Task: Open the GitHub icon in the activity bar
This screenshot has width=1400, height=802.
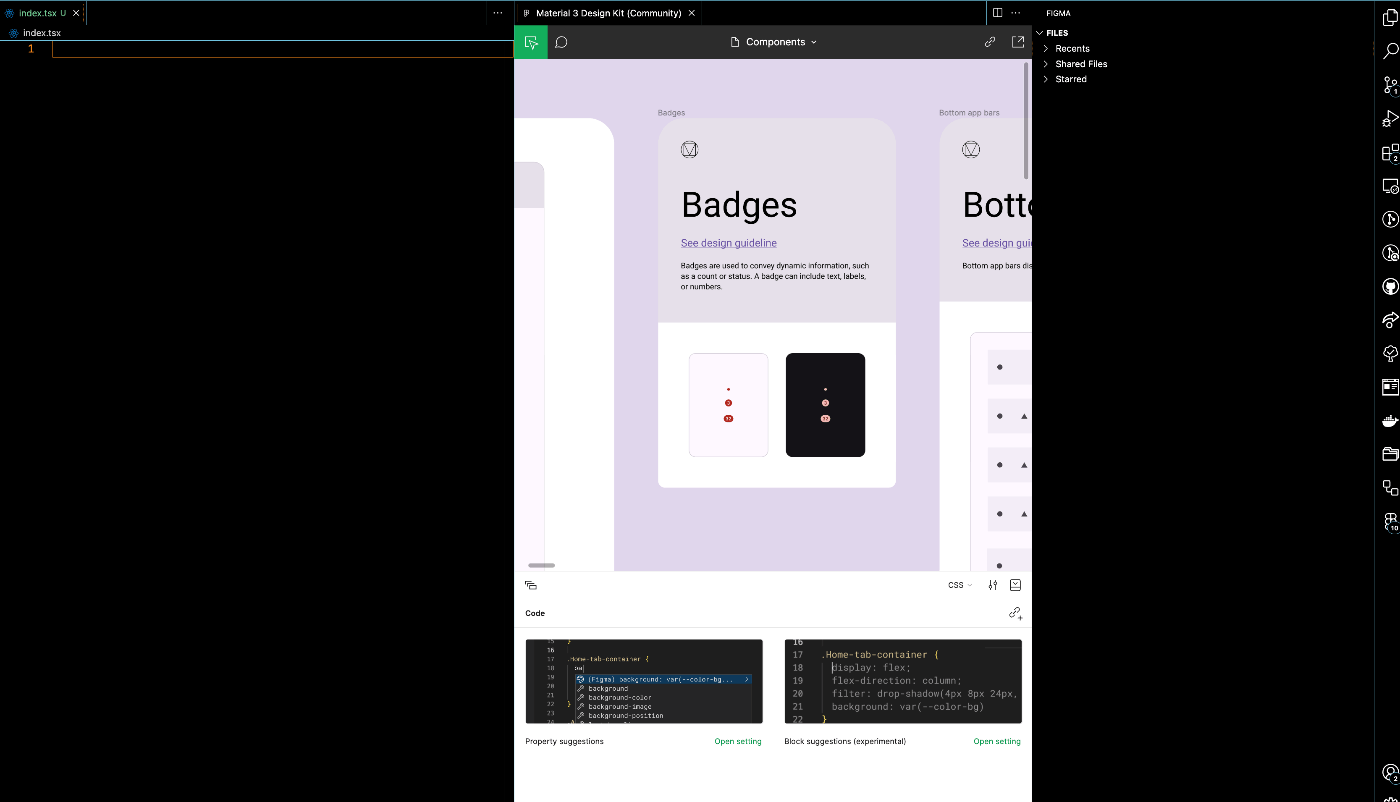Action: pos(1390,287)
